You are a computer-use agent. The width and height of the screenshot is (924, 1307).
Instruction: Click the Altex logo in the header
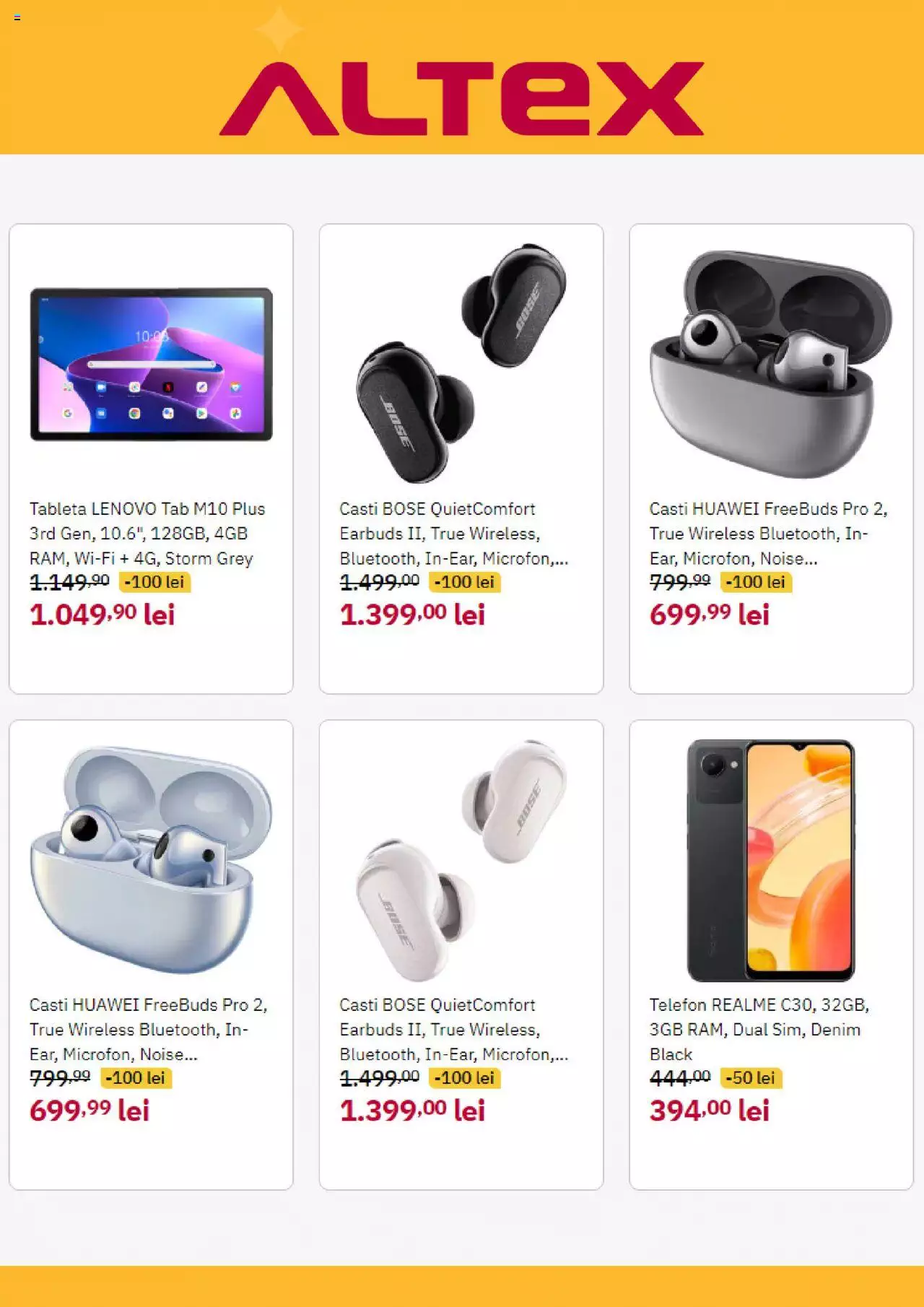(461, 98)
